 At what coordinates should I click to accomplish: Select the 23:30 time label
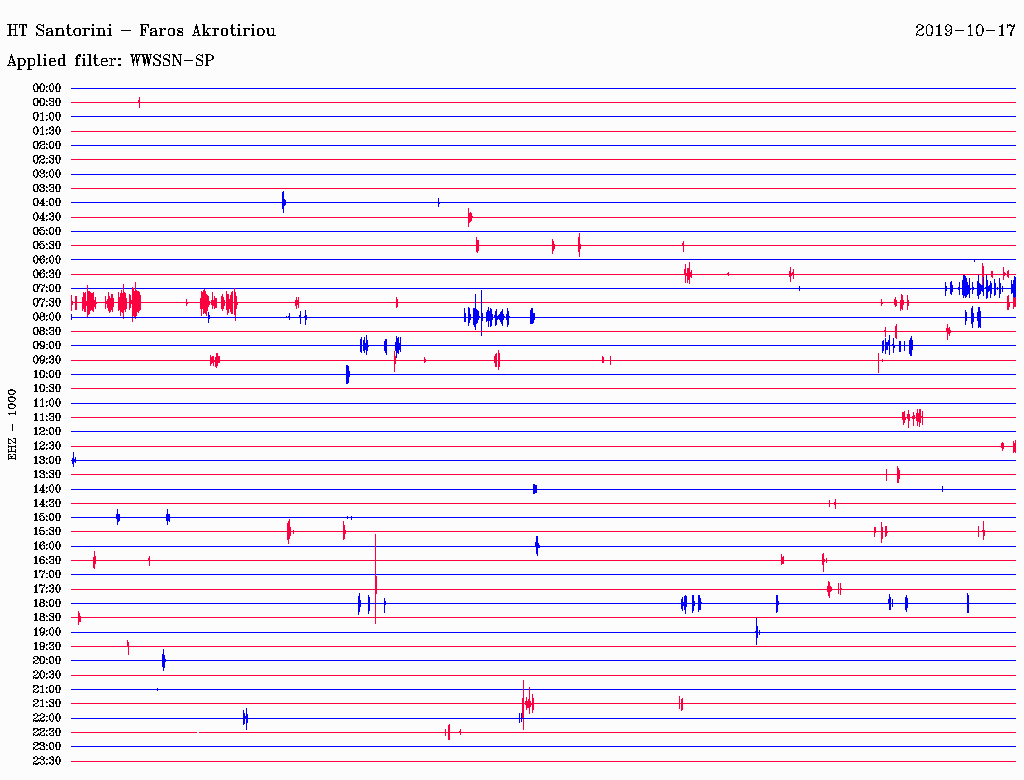pos(46,761)
